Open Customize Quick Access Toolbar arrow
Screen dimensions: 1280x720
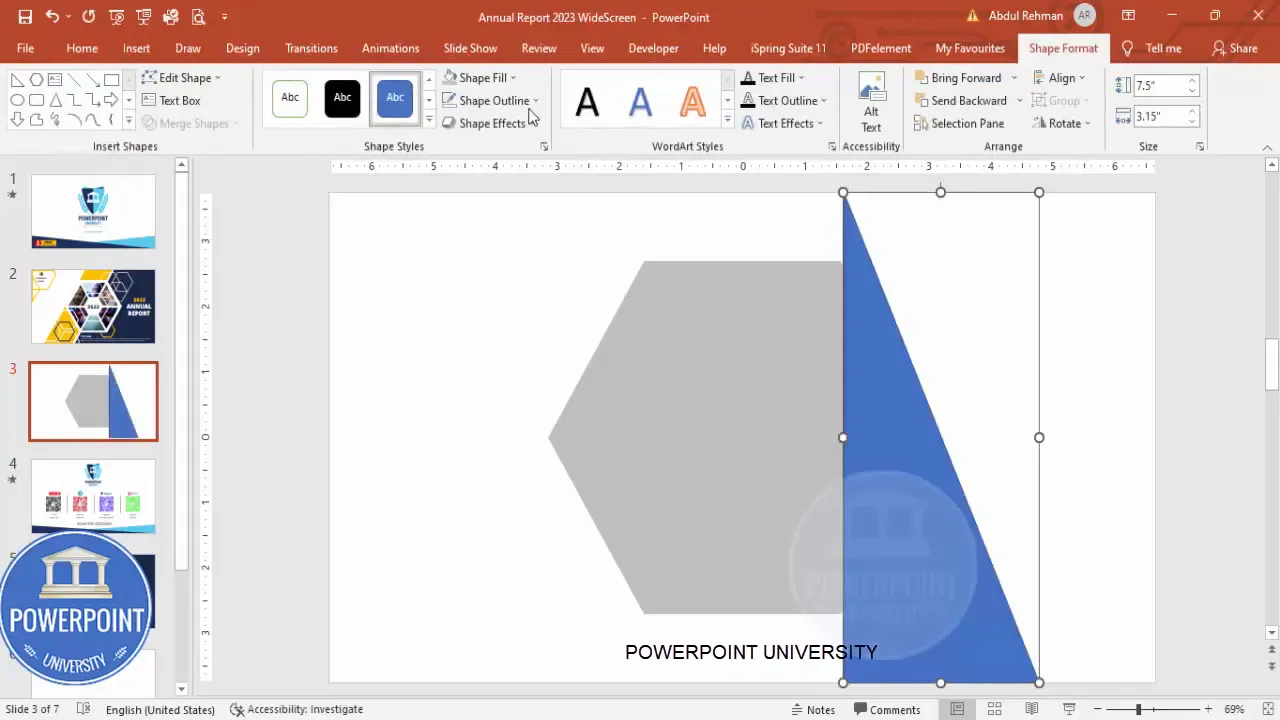point(224,17)
